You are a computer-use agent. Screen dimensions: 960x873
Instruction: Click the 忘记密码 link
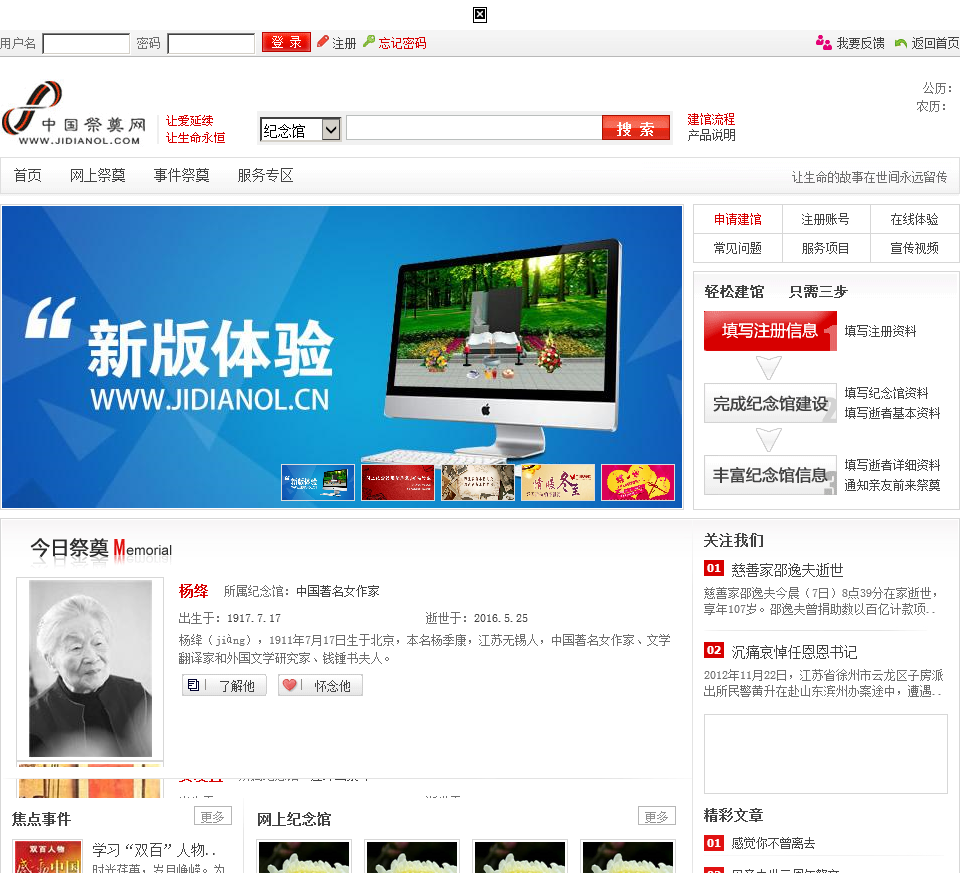[x=402, y=43]
